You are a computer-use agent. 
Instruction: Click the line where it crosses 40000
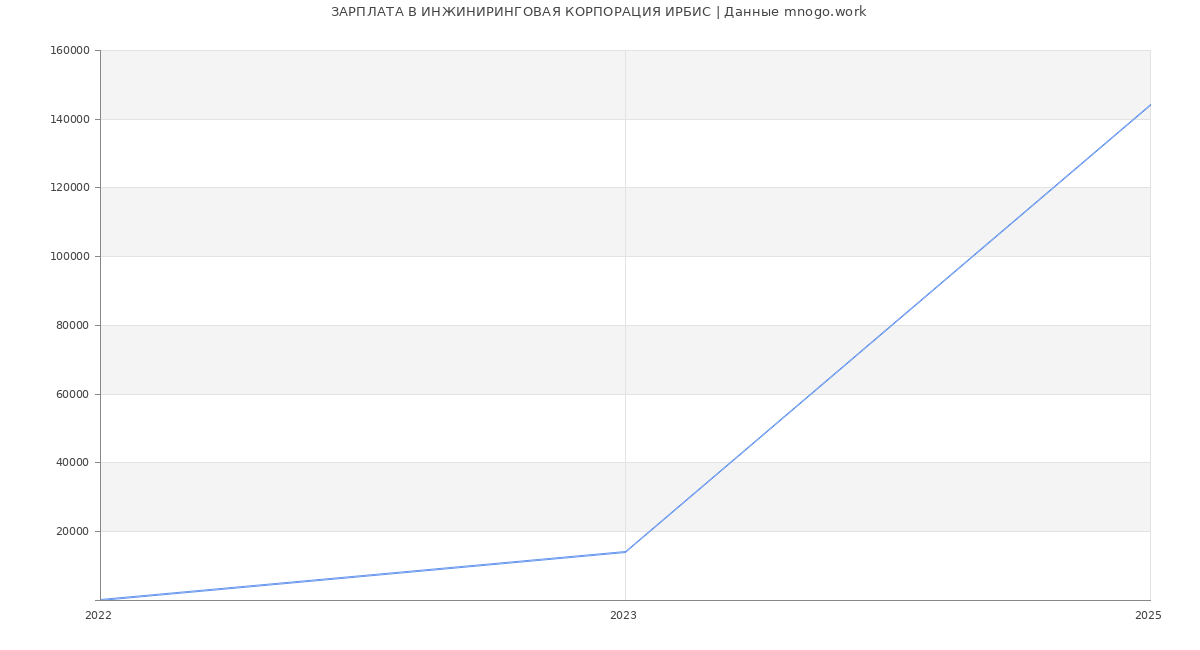(x=731, y=463)
